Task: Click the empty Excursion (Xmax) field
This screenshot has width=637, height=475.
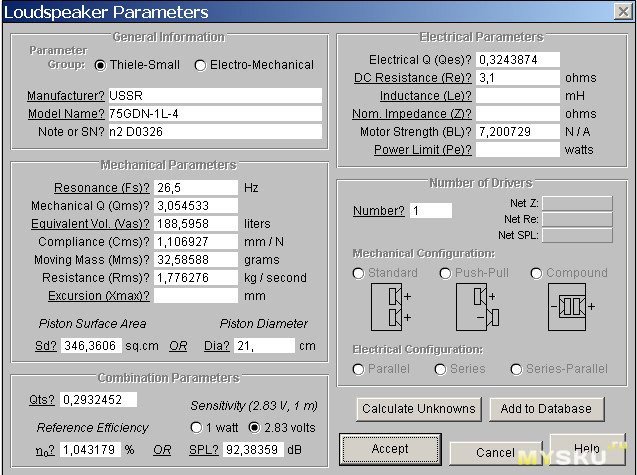Action: pyautogui.click(x=195, y=296)
